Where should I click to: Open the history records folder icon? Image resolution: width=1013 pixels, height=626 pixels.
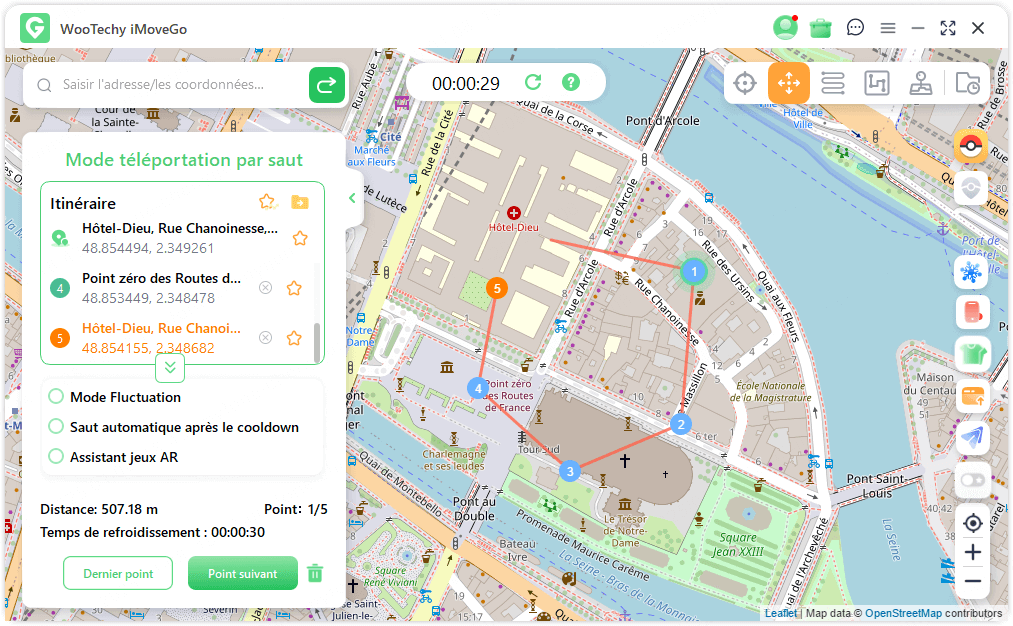967,84
